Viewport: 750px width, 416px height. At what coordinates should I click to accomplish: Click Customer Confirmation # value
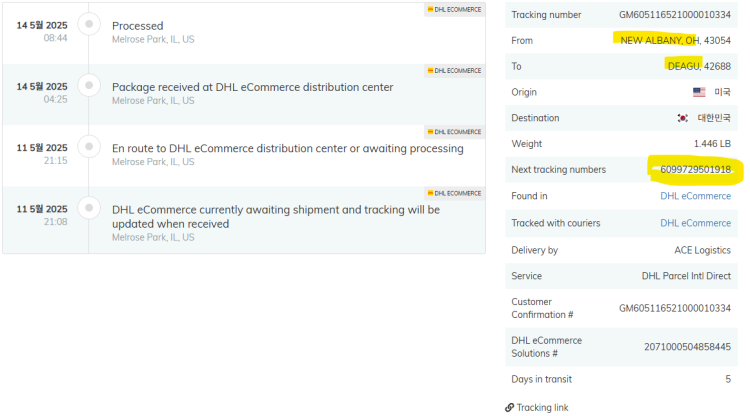click(675, 308)
